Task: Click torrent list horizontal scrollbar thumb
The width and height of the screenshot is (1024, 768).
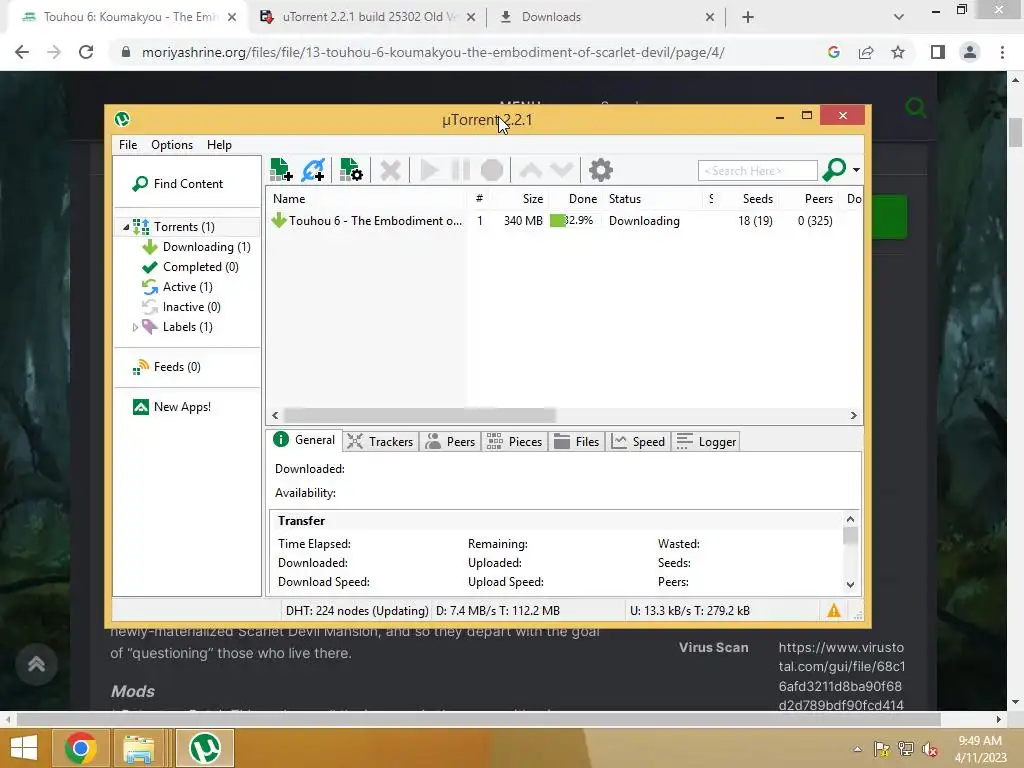Action: [x=420, y=415]
